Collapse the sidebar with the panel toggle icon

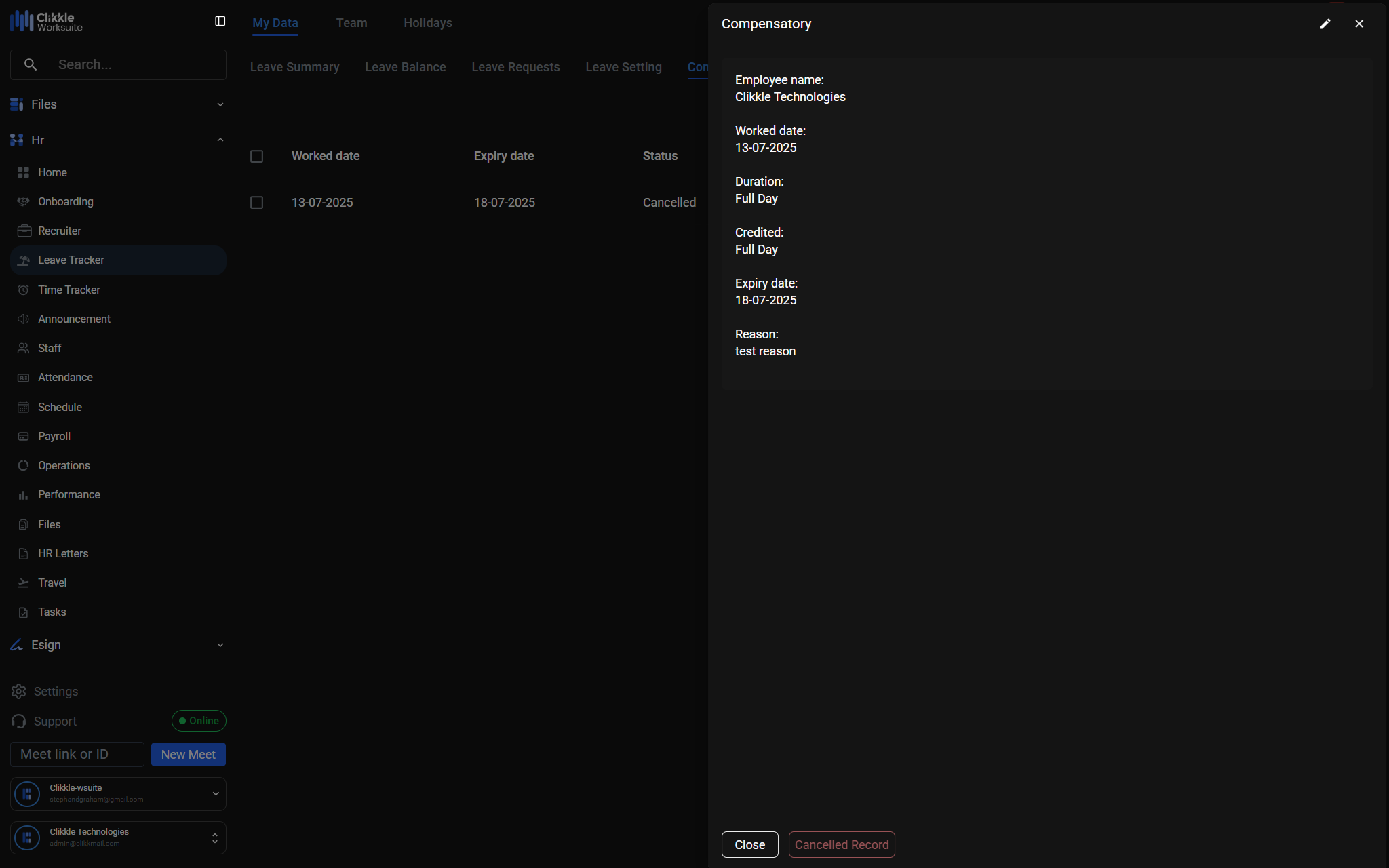220,22
